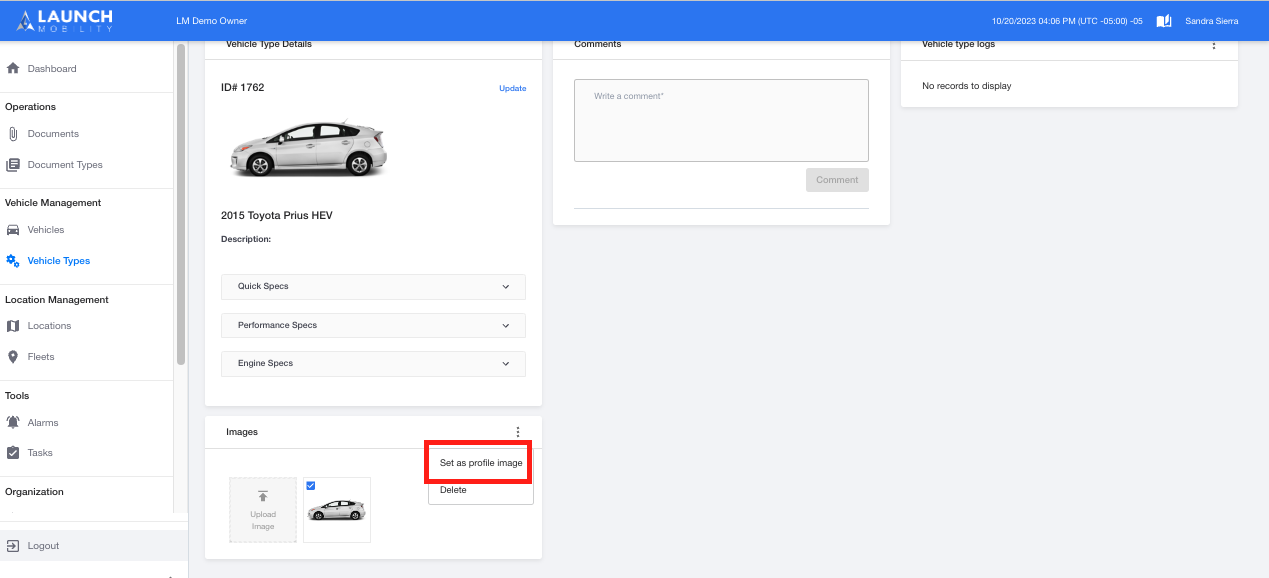Click the Write a comment text field
1269x578 pixels.
721,120
